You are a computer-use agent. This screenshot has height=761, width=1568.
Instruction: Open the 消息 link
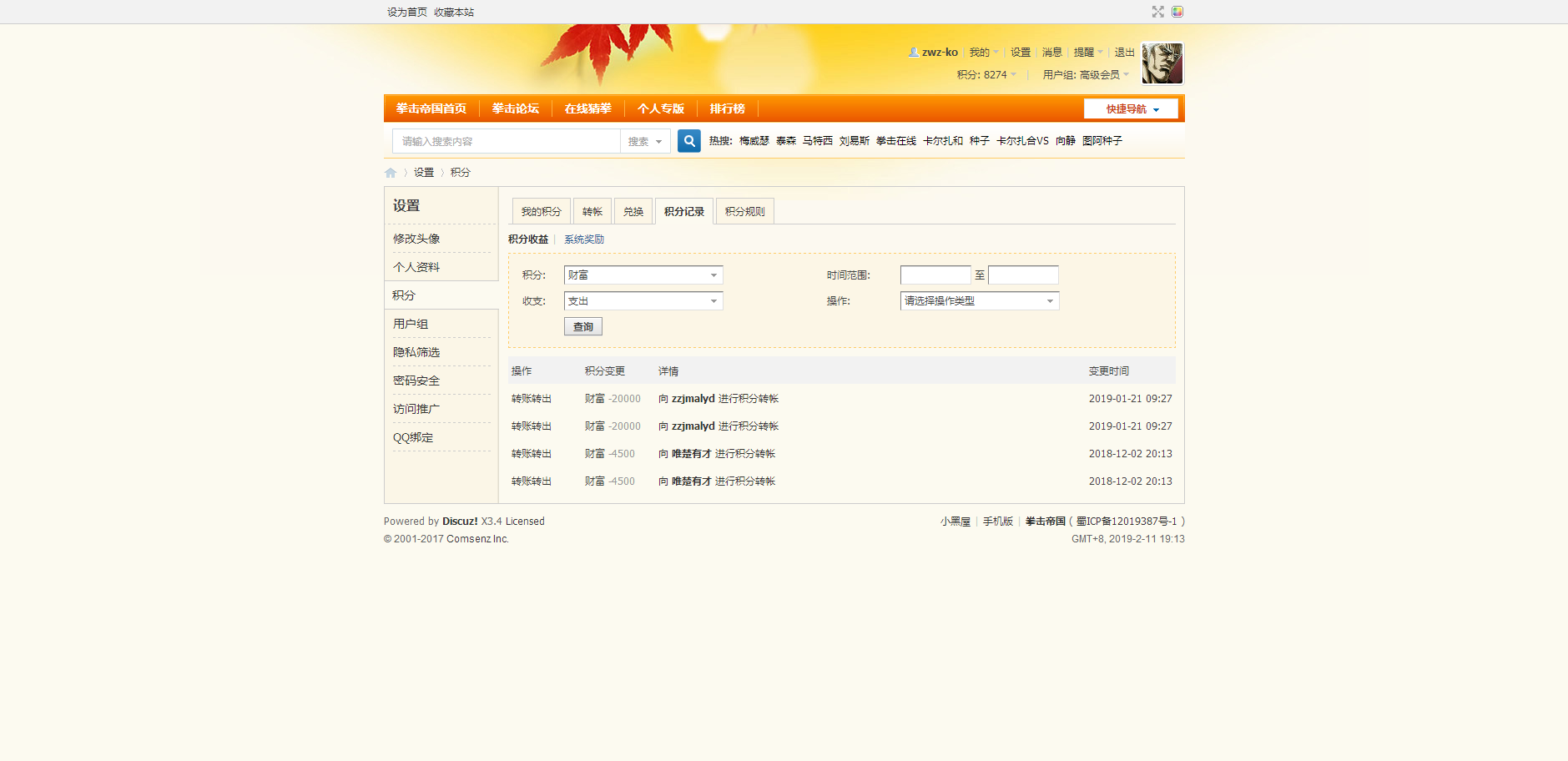[x=1052, y=52]
